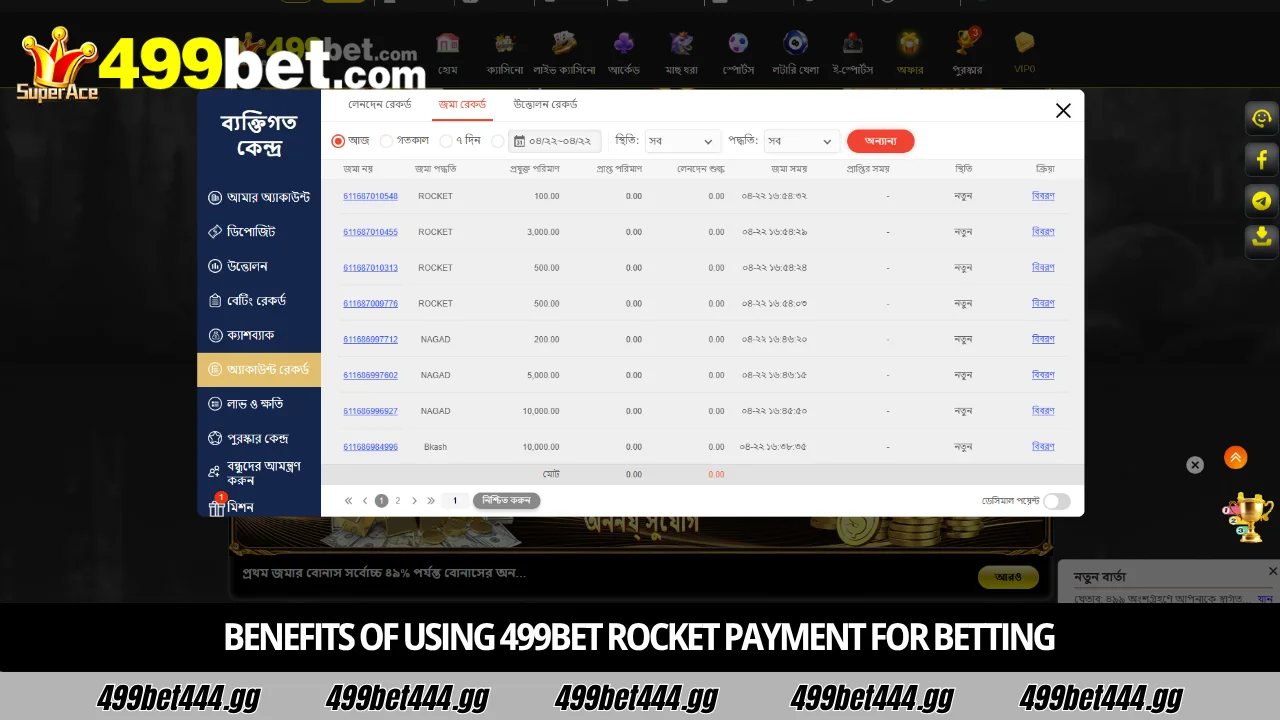The image size is (1280, 720).
Task: Open the Telegram icon in right sidebar
Action: (1261, 201)
